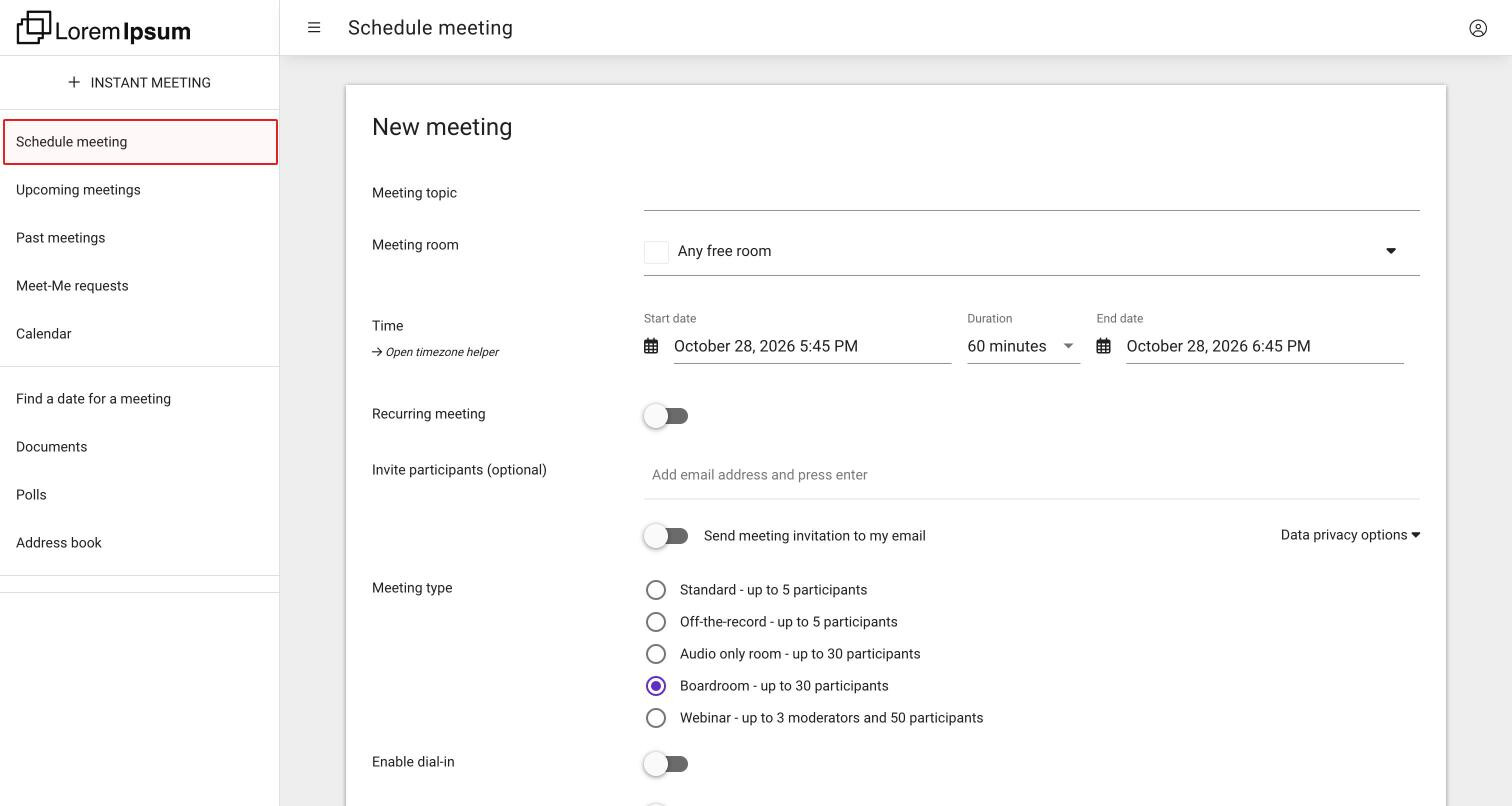This screenshot has width=1512, height=806.
Task: Open the Duration dropdown
Action: 1023,346
